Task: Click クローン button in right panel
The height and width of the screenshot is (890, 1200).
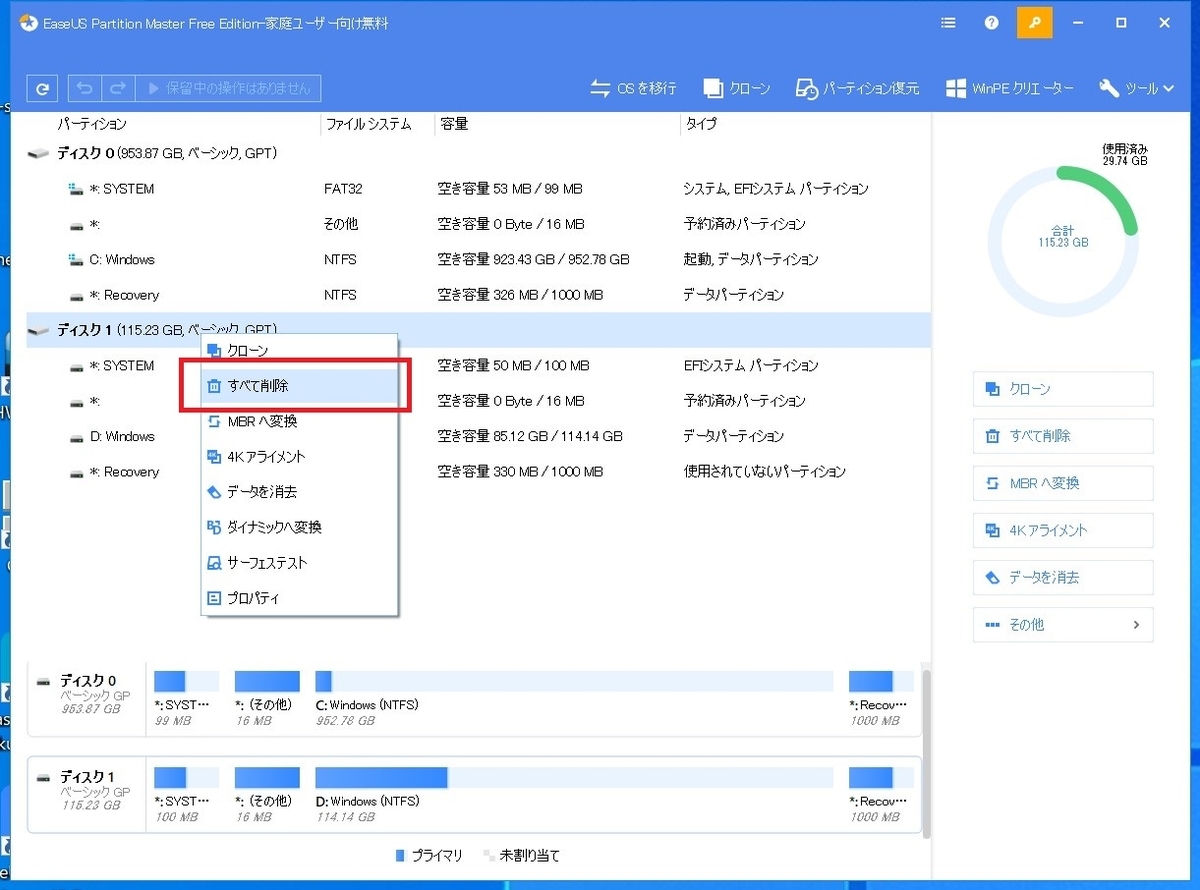Action: [x=1063, y=389]
